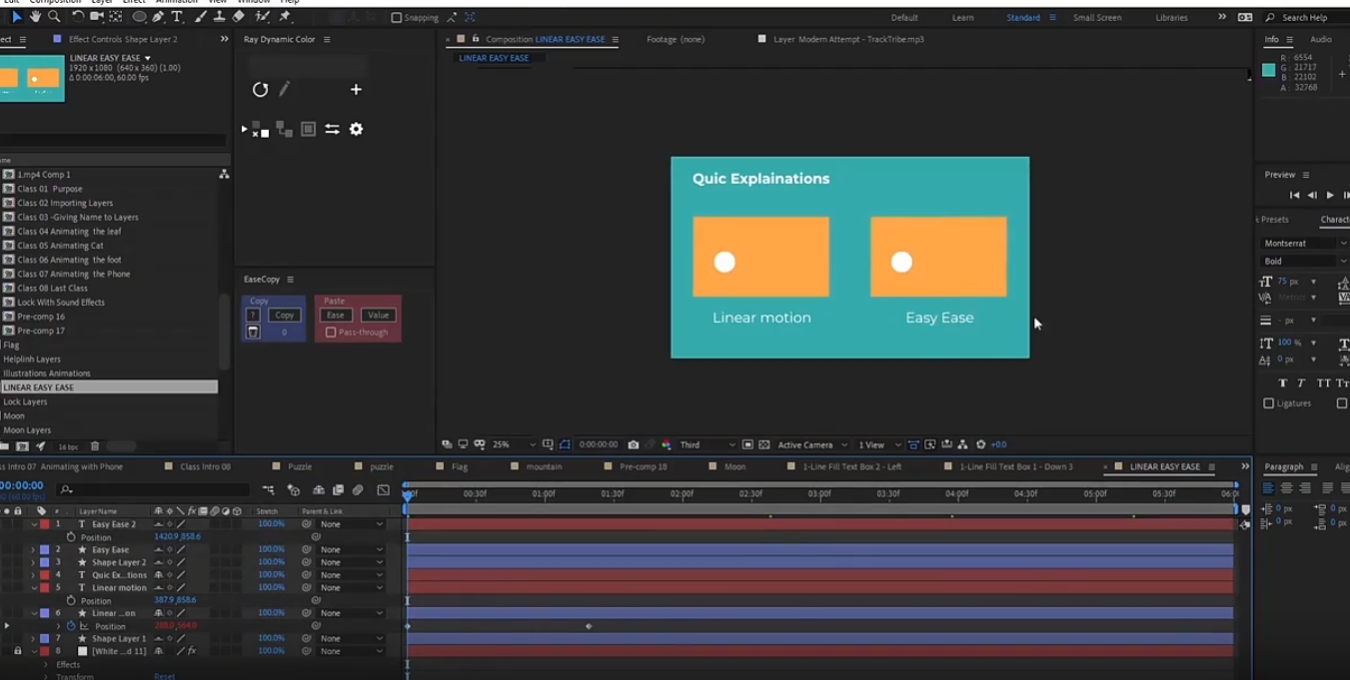Open Ray Dynamic Color settings gear

tap(356, 129)
